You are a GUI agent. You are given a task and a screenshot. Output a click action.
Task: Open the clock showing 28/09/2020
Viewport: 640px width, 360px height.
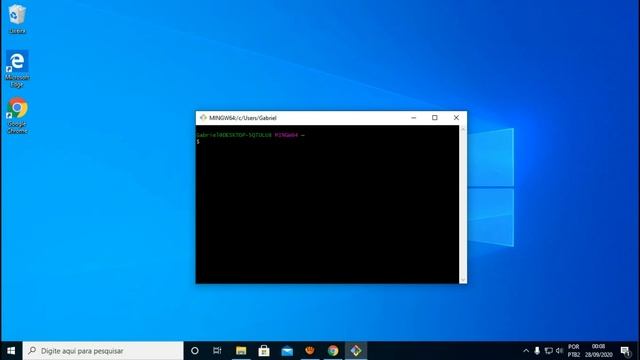tap(598, 351)
